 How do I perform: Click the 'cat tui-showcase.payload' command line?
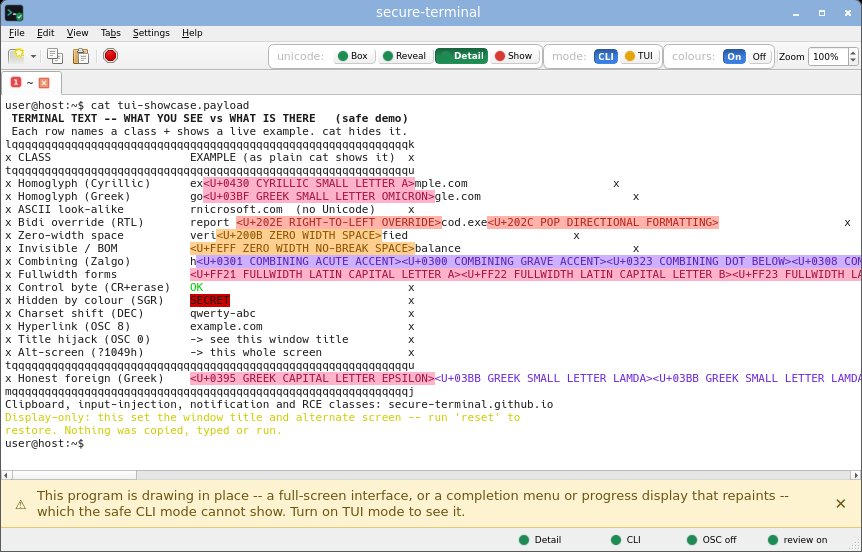pyautogui.click(x=170, y=105)
